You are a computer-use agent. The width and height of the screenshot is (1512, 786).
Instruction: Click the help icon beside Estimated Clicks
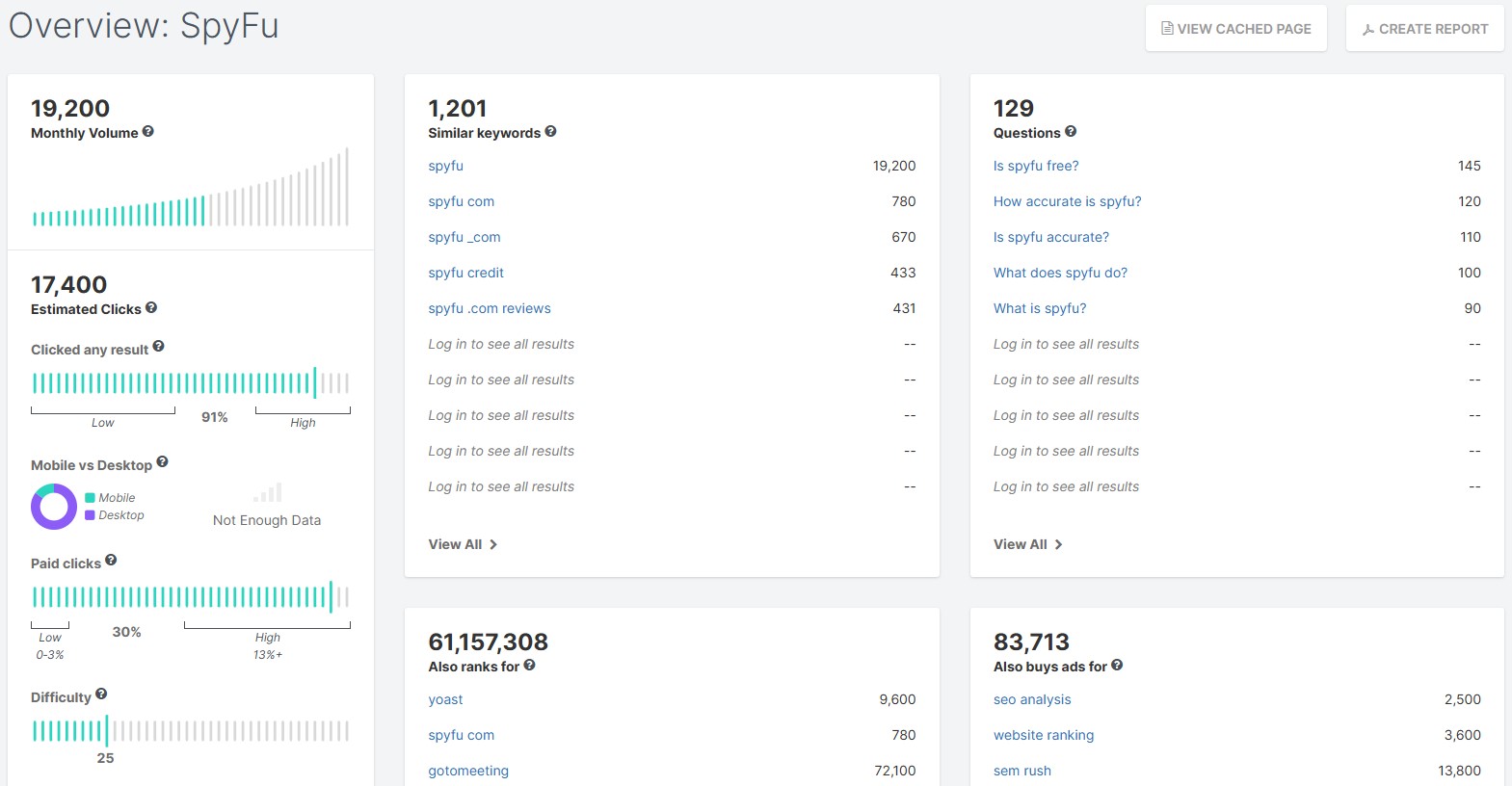pyautogui.click(x=151, y=308)
